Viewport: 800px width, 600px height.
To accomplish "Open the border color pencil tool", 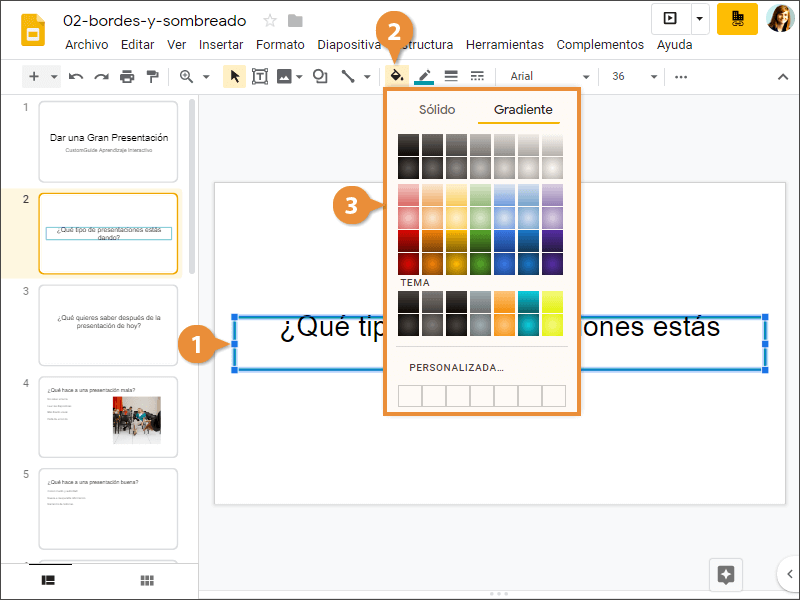I will 424,77.
